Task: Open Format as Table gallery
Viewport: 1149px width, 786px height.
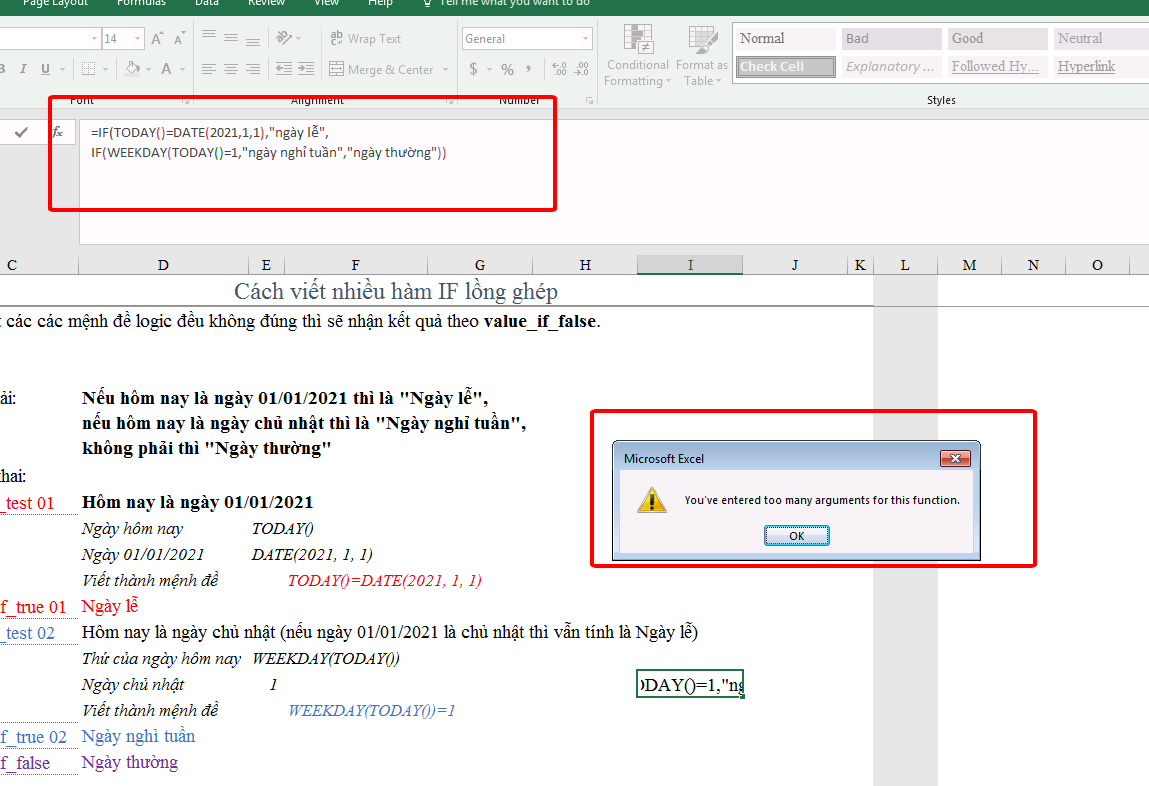Action: pos(702,56)
